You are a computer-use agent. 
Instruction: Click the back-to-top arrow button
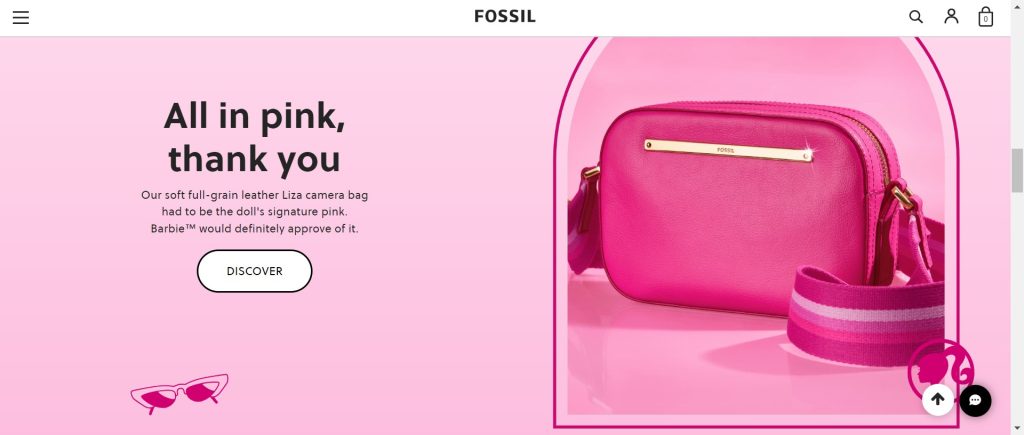(x=938, y=400)
